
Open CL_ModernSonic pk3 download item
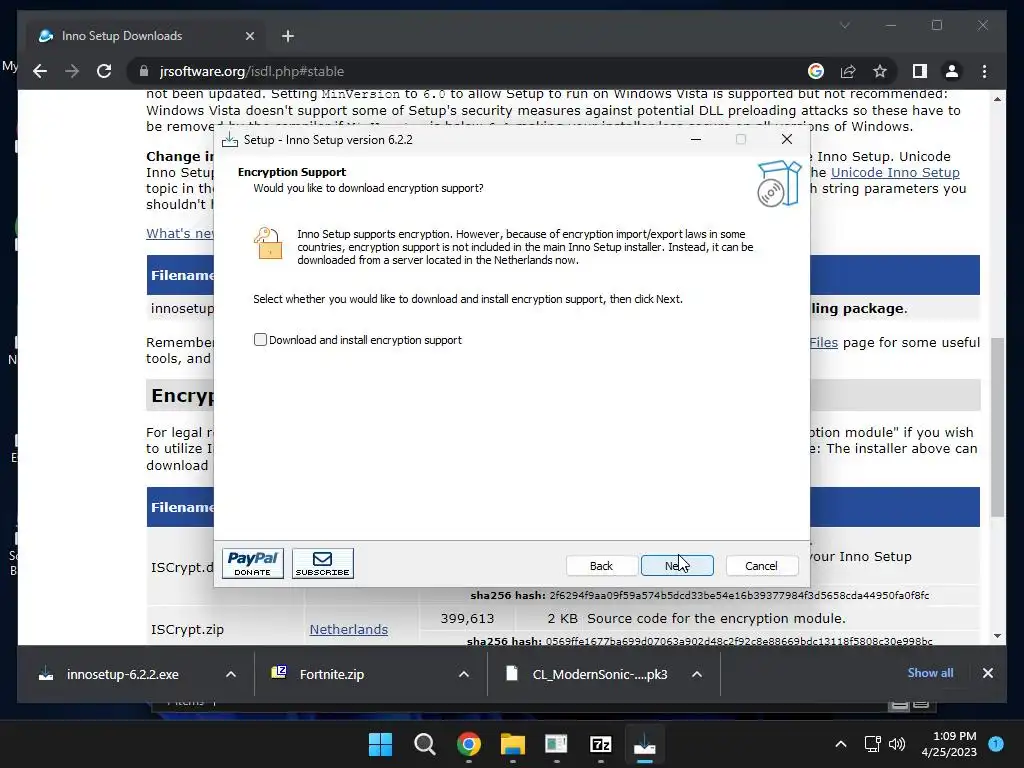coord(600,674)
